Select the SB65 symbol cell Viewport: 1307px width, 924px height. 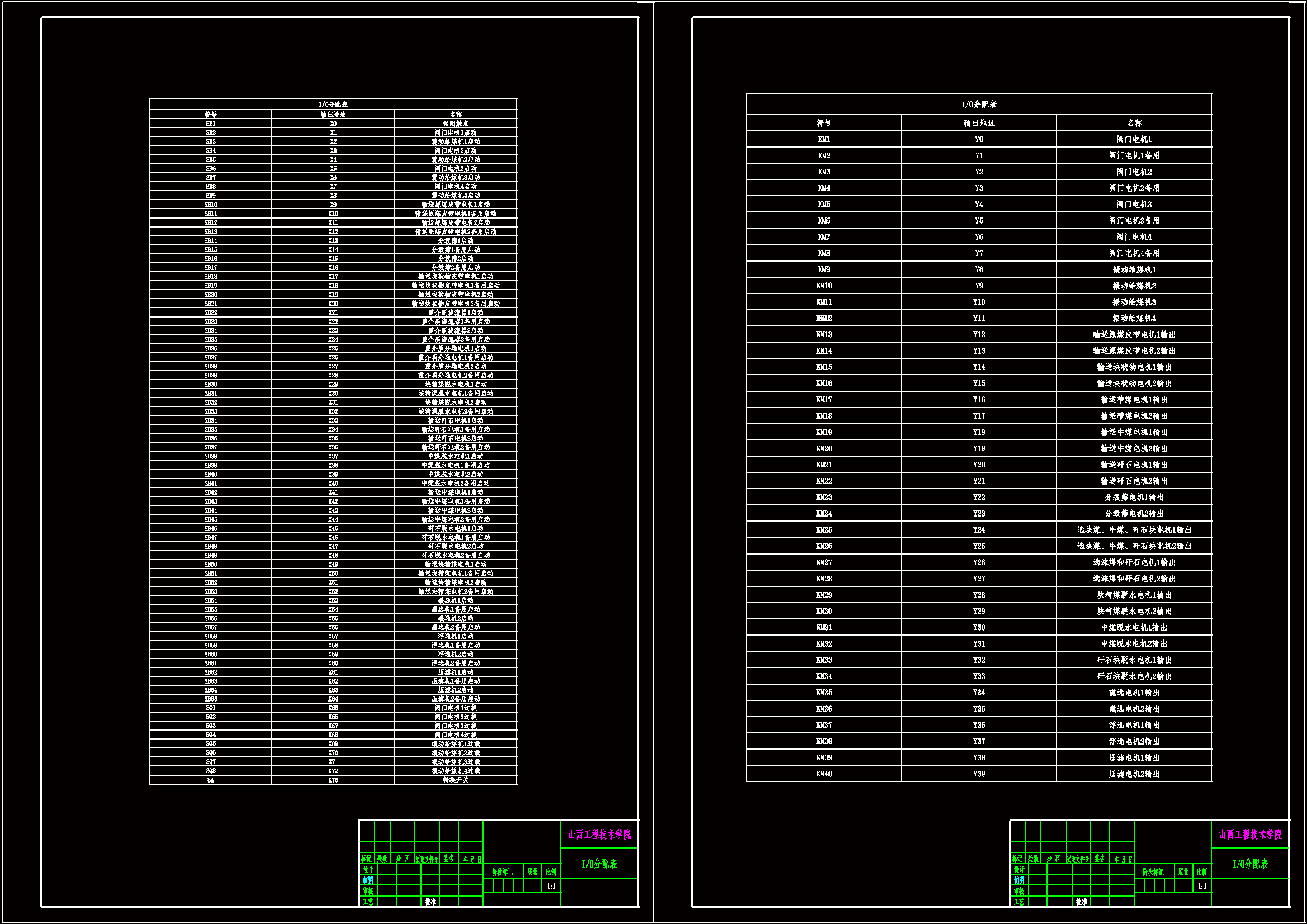point(211,699)
